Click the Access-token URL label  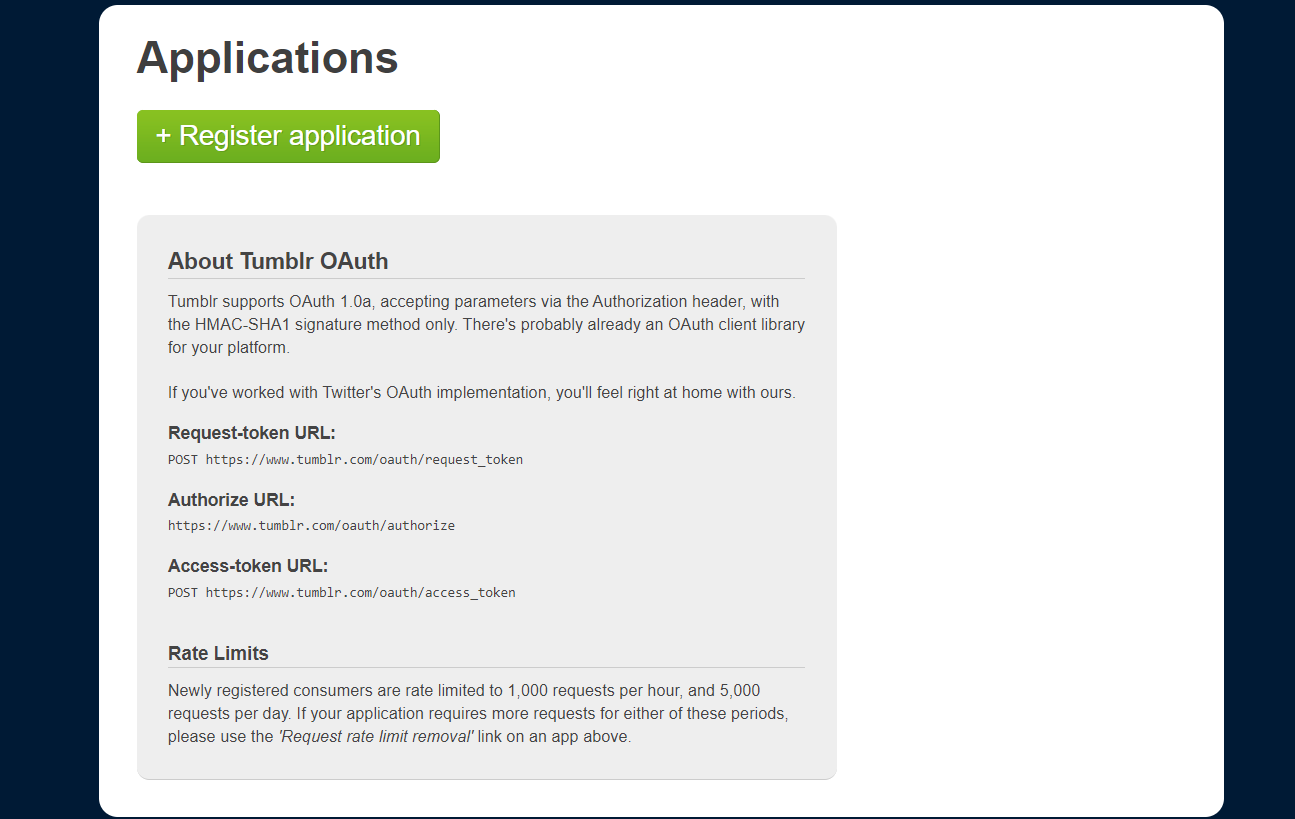(x=248, y=566)
